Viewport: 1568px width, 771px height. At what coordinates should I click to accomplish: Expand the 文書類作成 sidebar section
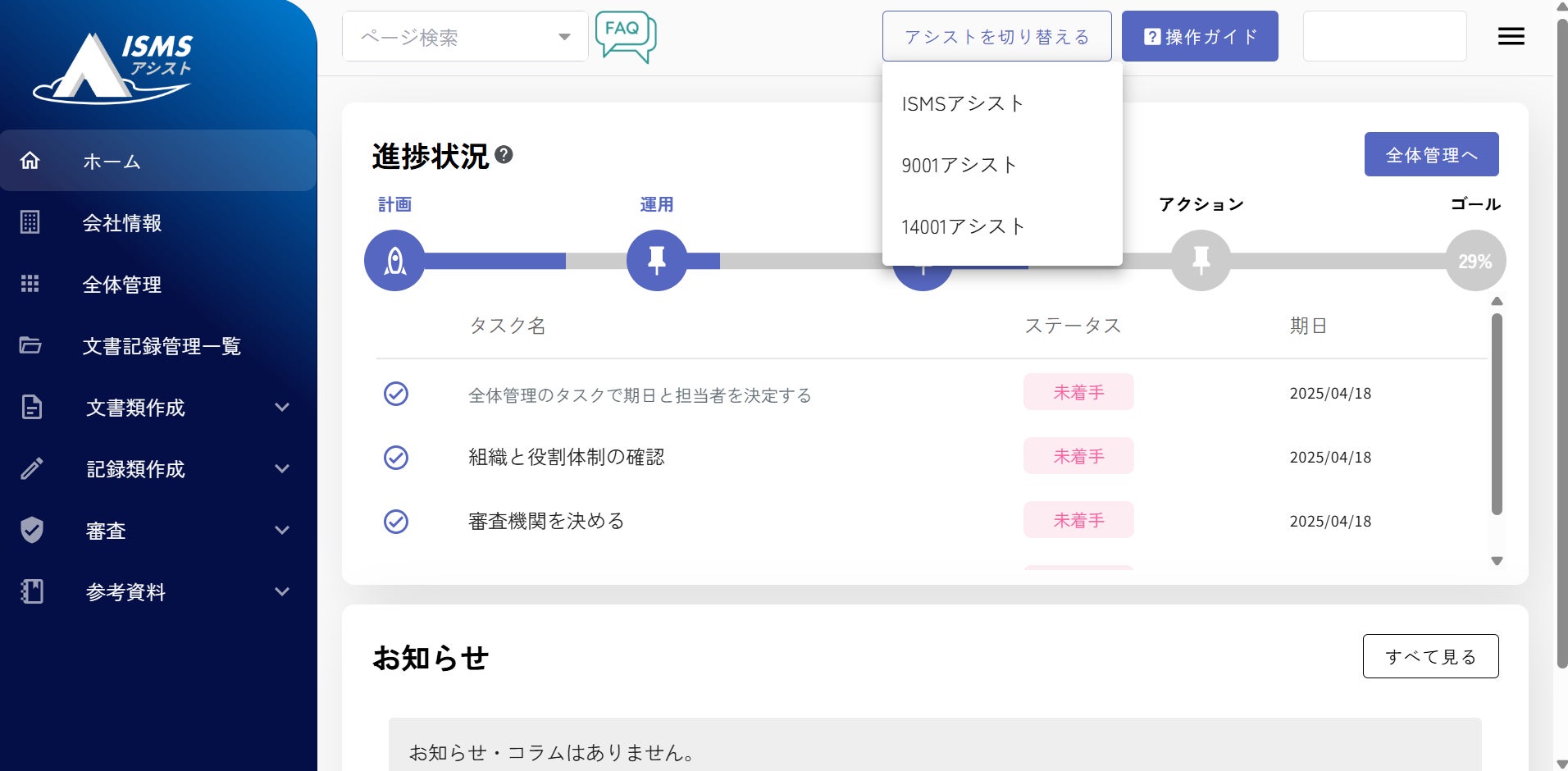pyautogui.click(x=156, y=408)
